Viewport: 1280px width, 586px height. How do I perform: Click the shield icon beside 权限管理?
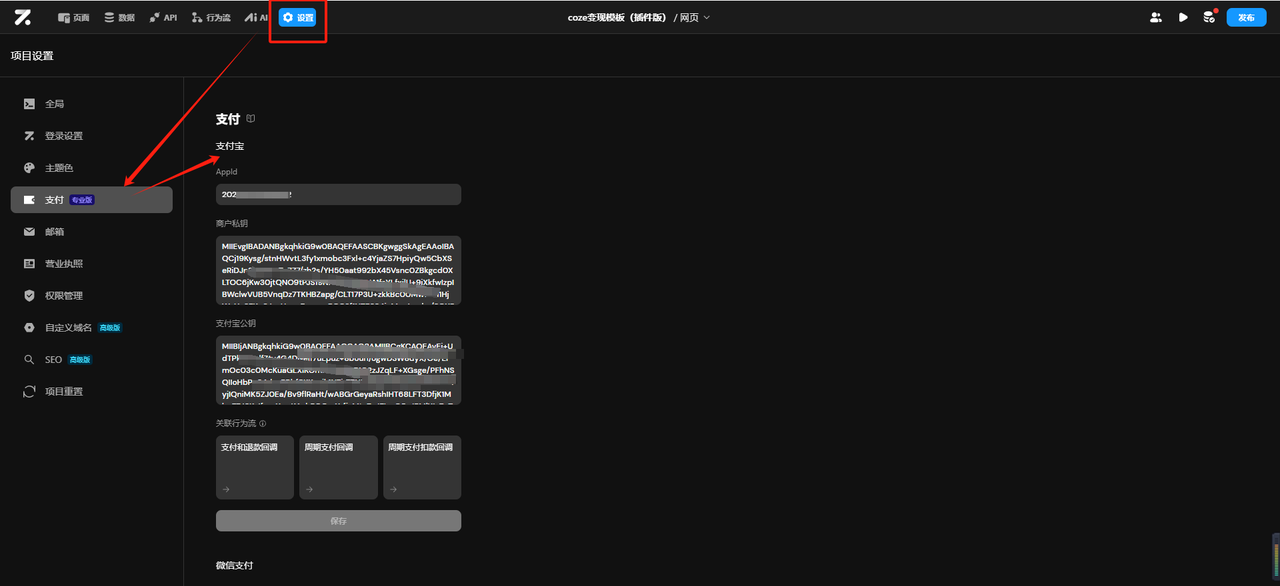pos(30,296)
